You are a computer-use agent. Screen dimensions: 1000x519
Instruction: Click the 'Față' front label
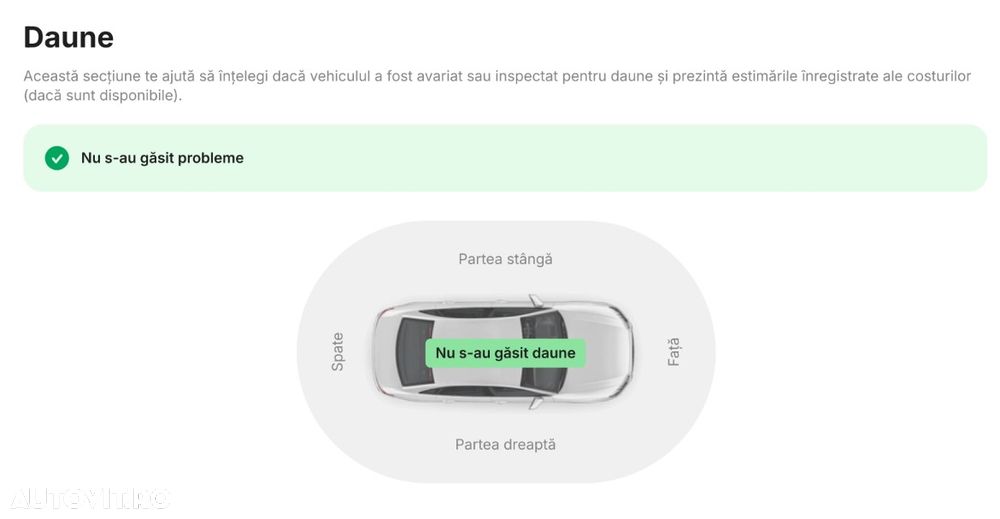(673, 352)
